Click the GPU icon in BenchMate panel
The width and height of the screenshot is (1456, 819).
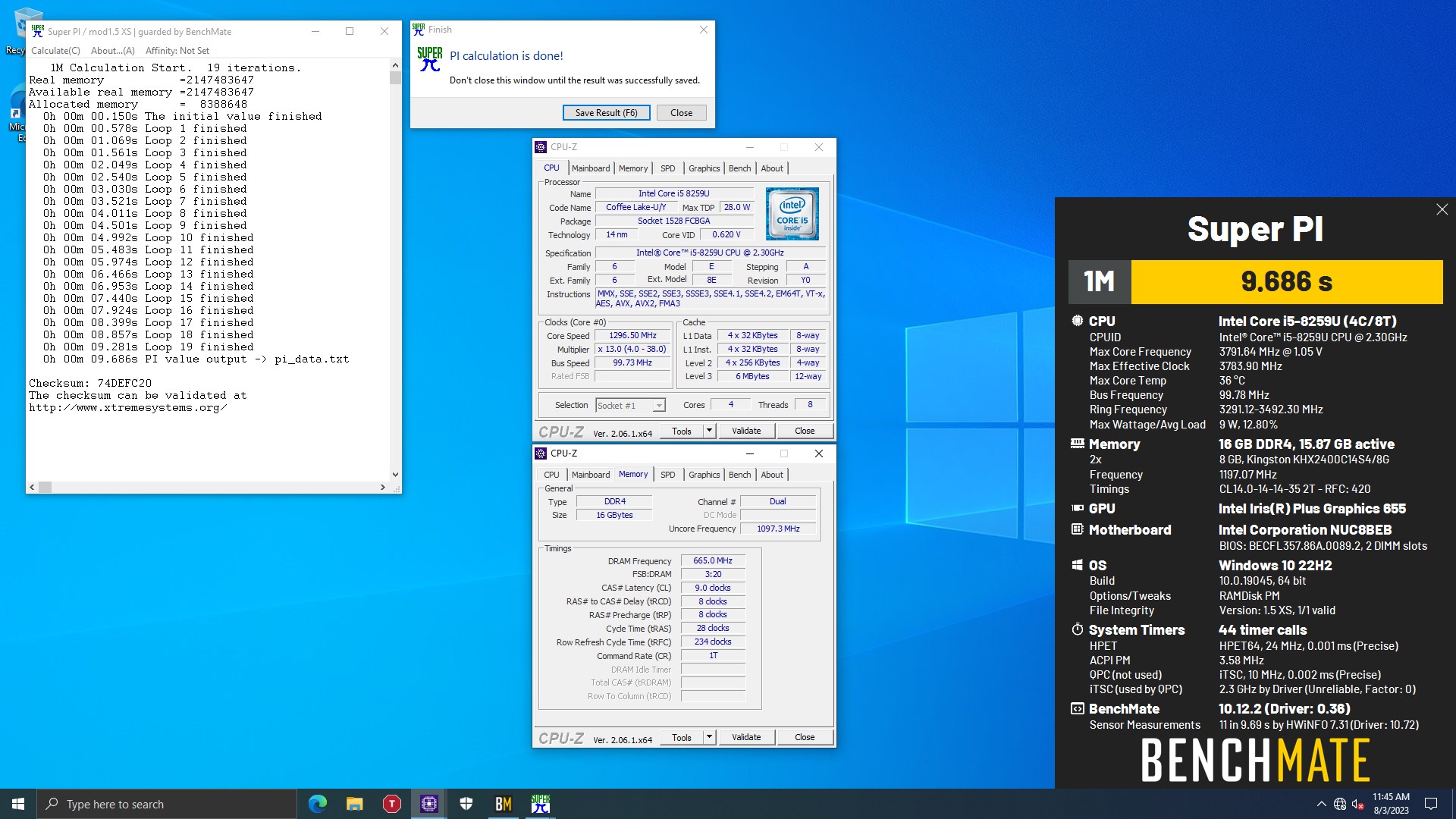coord(1077,508)
